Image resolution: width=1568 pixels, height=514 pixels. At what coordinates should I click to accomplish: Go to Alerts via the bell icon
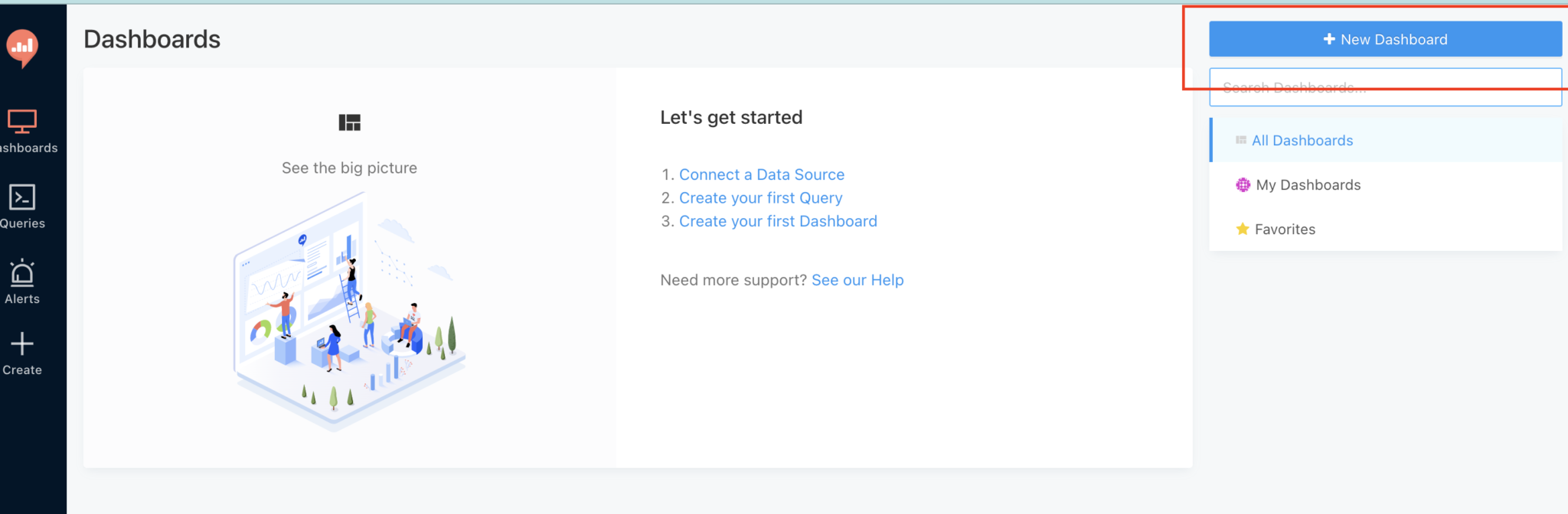point(22,273)
